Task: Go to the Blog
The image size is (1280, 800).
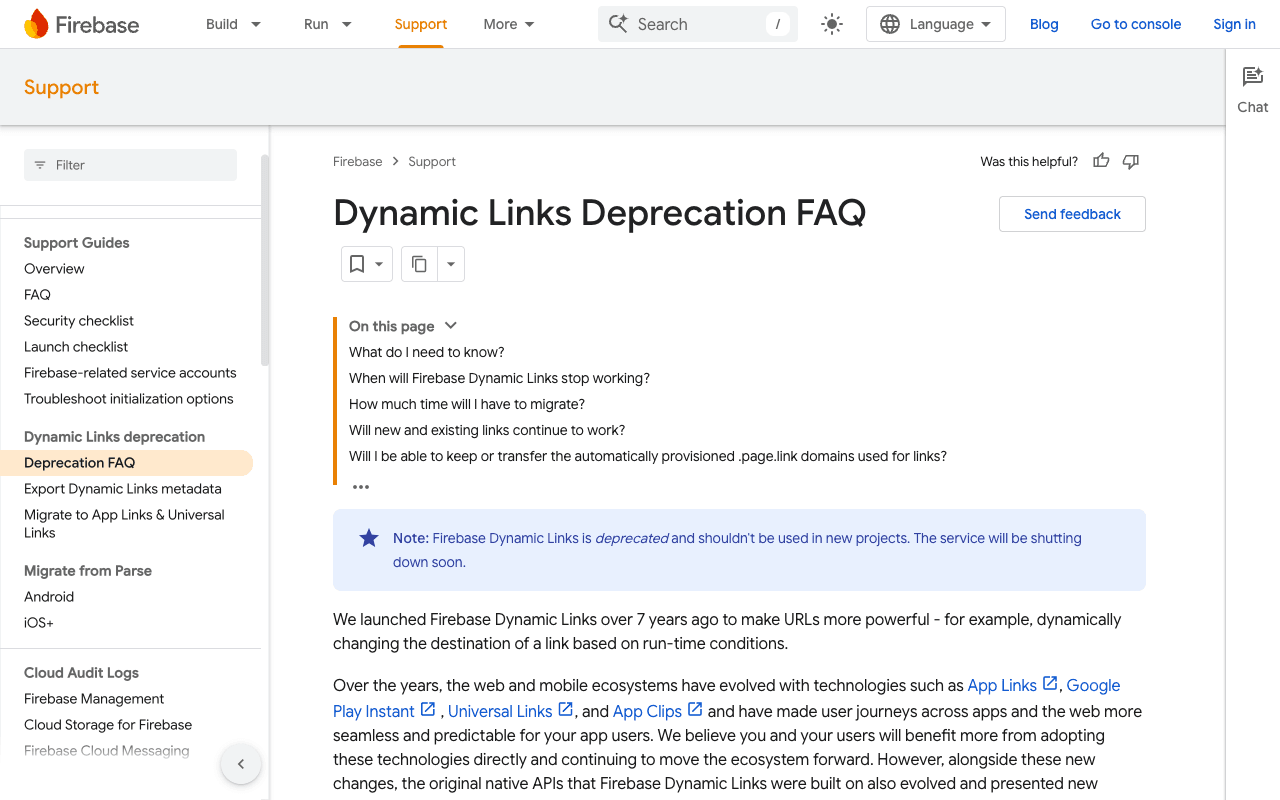Action: (x=1044, y=24)
